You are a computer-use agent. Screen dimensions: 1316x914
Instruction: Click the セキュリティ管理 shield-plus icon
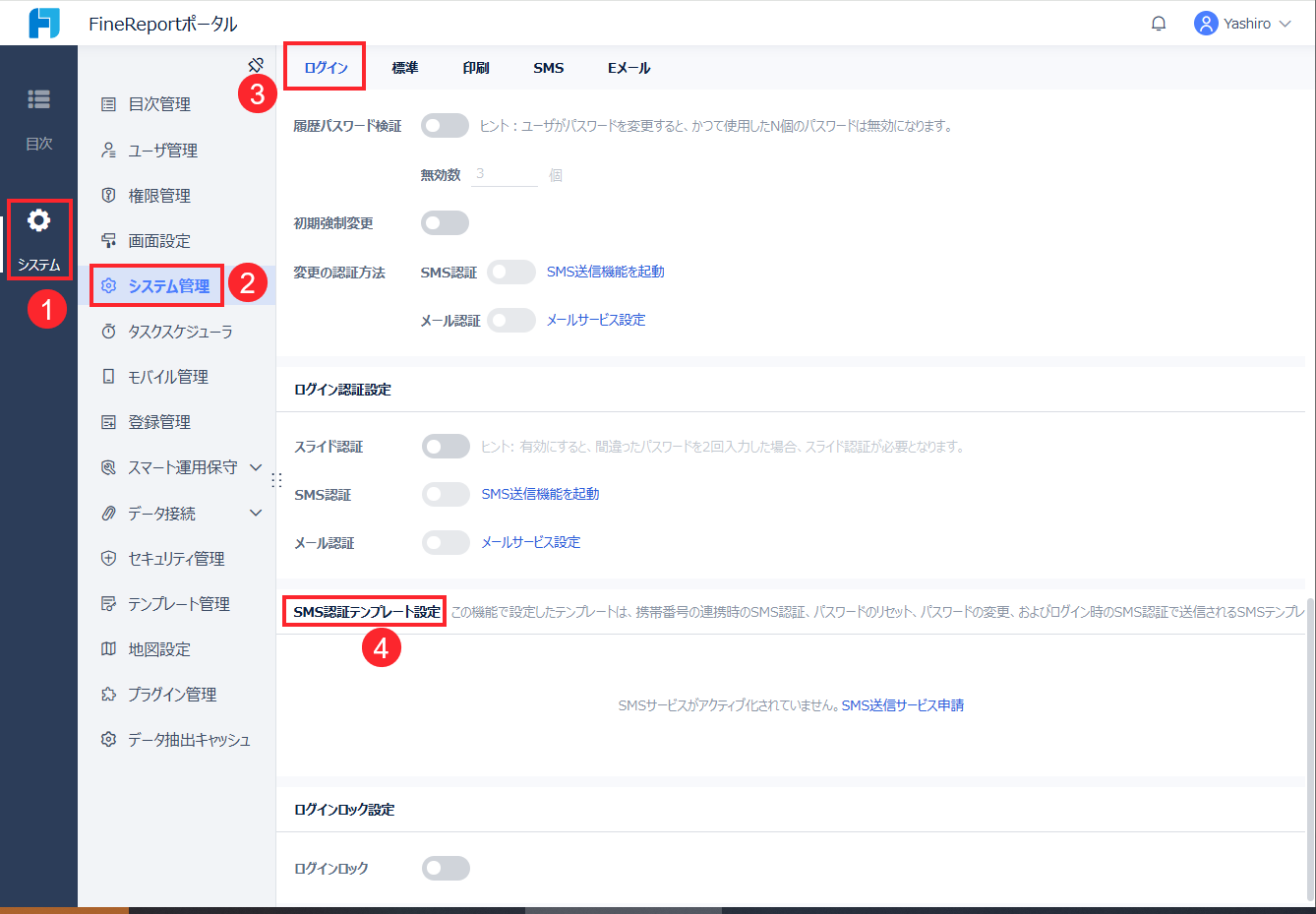[x=109, y=558]
